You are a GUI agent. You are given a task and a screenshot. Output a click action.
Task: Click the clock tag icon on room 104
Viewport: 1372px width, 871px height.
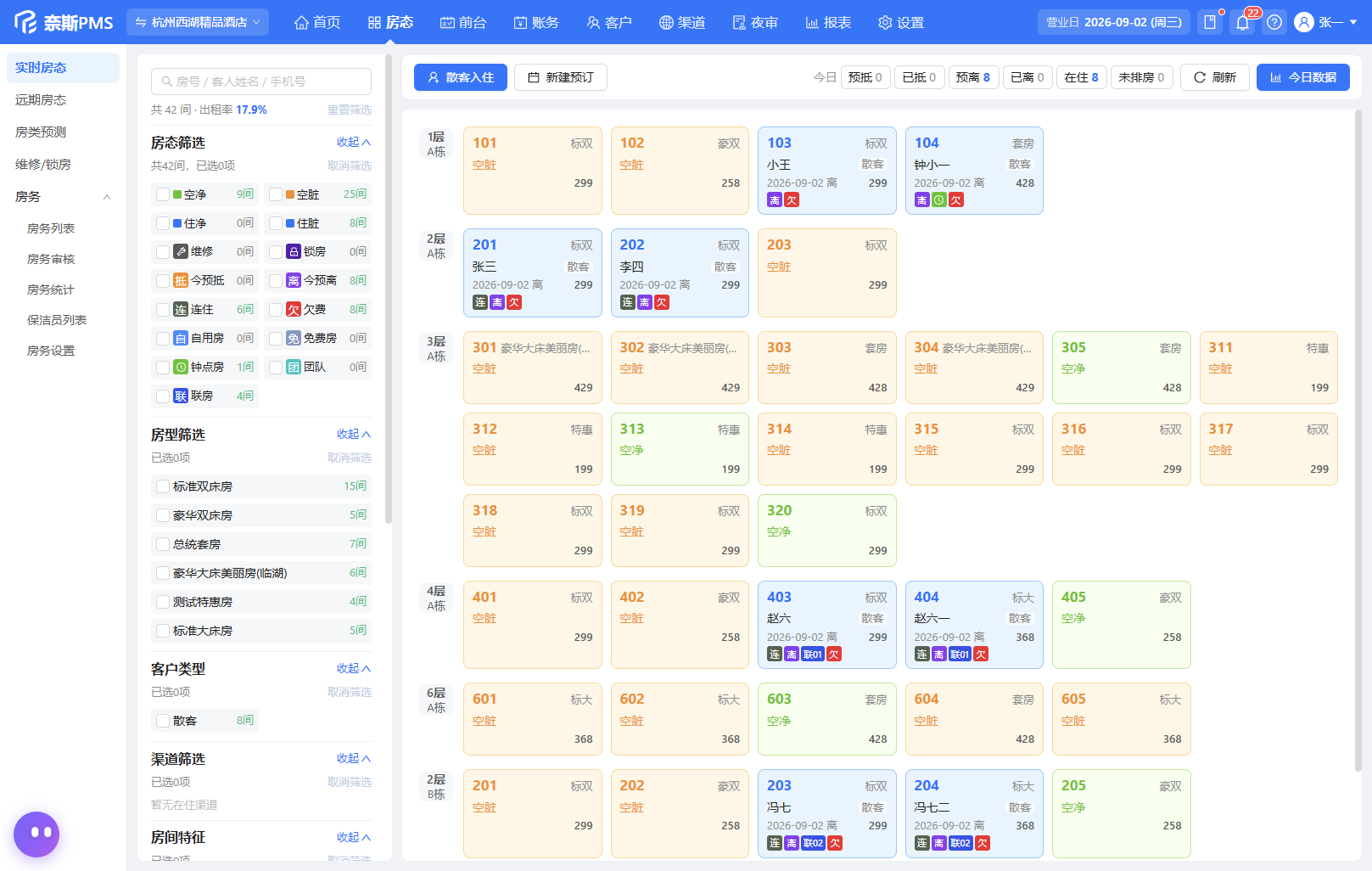[938, 200]
